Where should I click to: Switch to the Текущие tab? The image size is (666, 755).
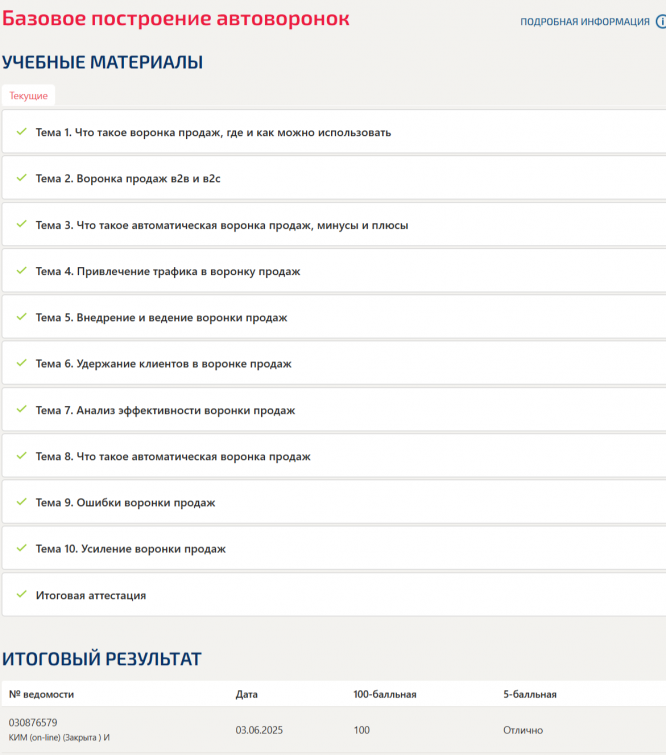(x=28, y=95)
